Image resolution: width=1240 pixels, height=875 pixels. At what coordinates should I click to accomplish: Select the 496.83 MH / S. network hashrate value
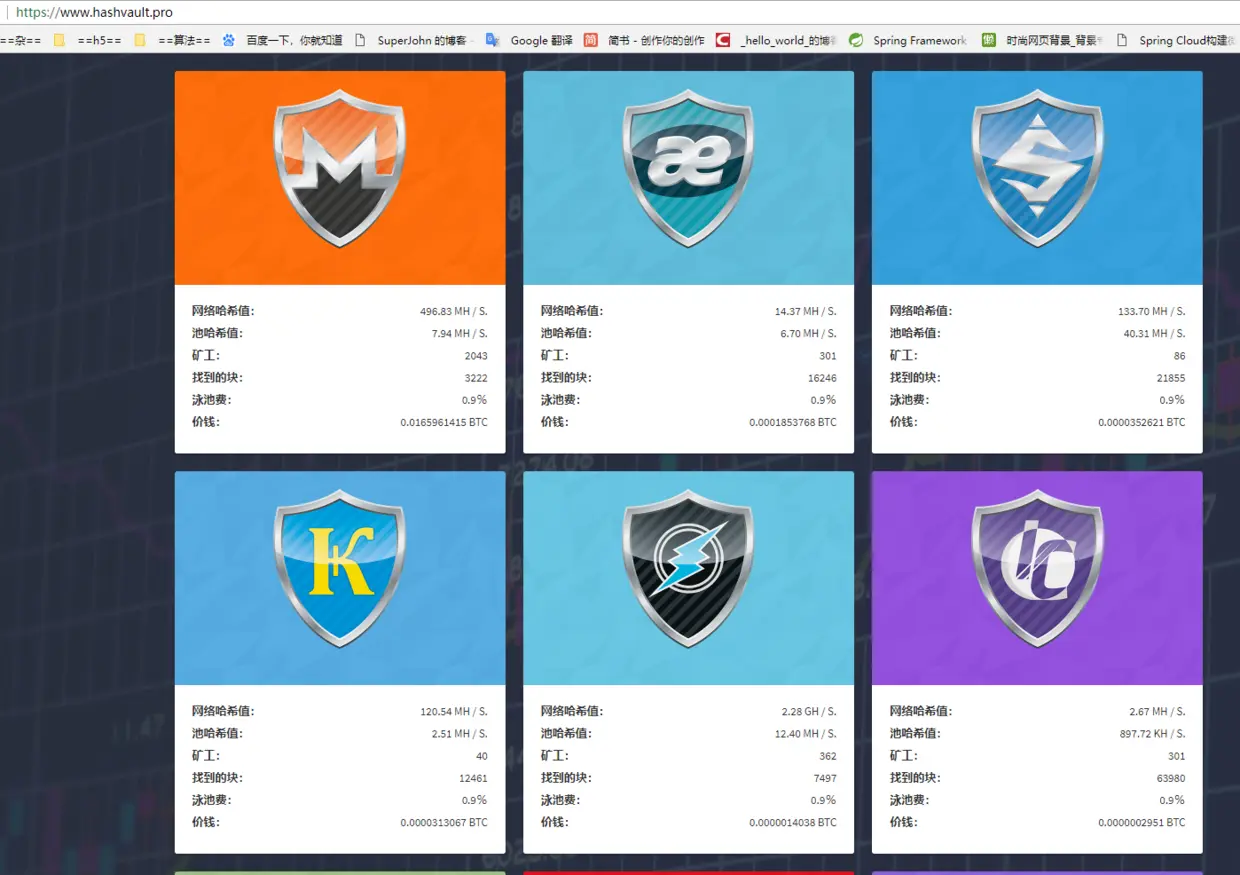tap(454, 312)
